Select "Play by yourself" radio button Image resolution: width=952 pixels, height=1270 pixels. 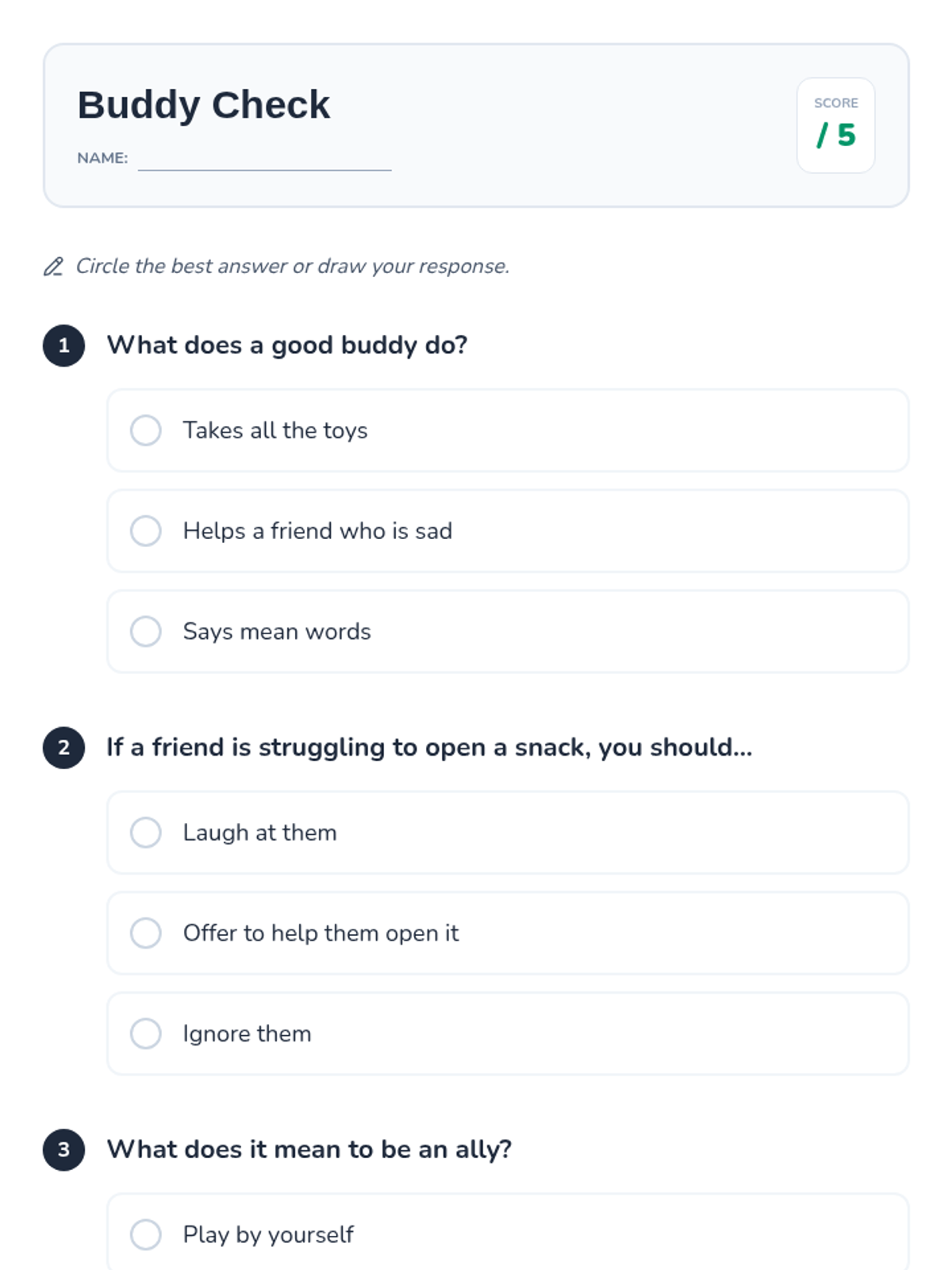click(146, 1235)
